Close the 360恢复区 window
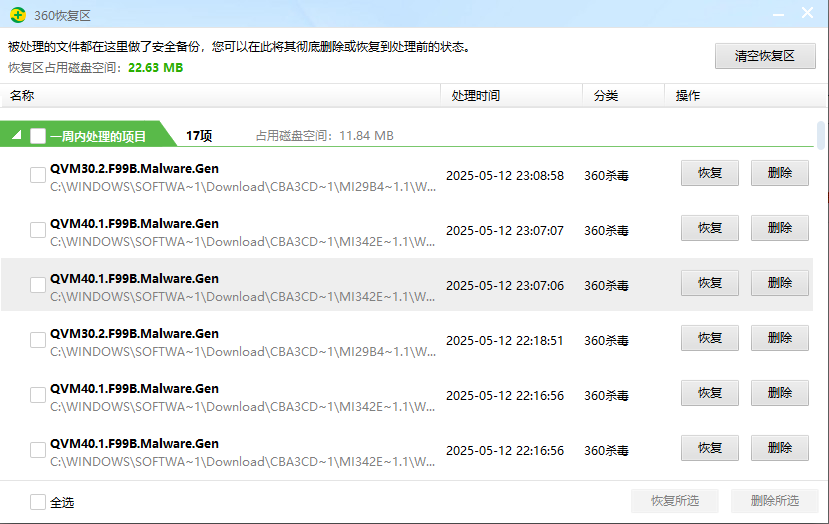The image size is (829, 524). tap(808, 13)
